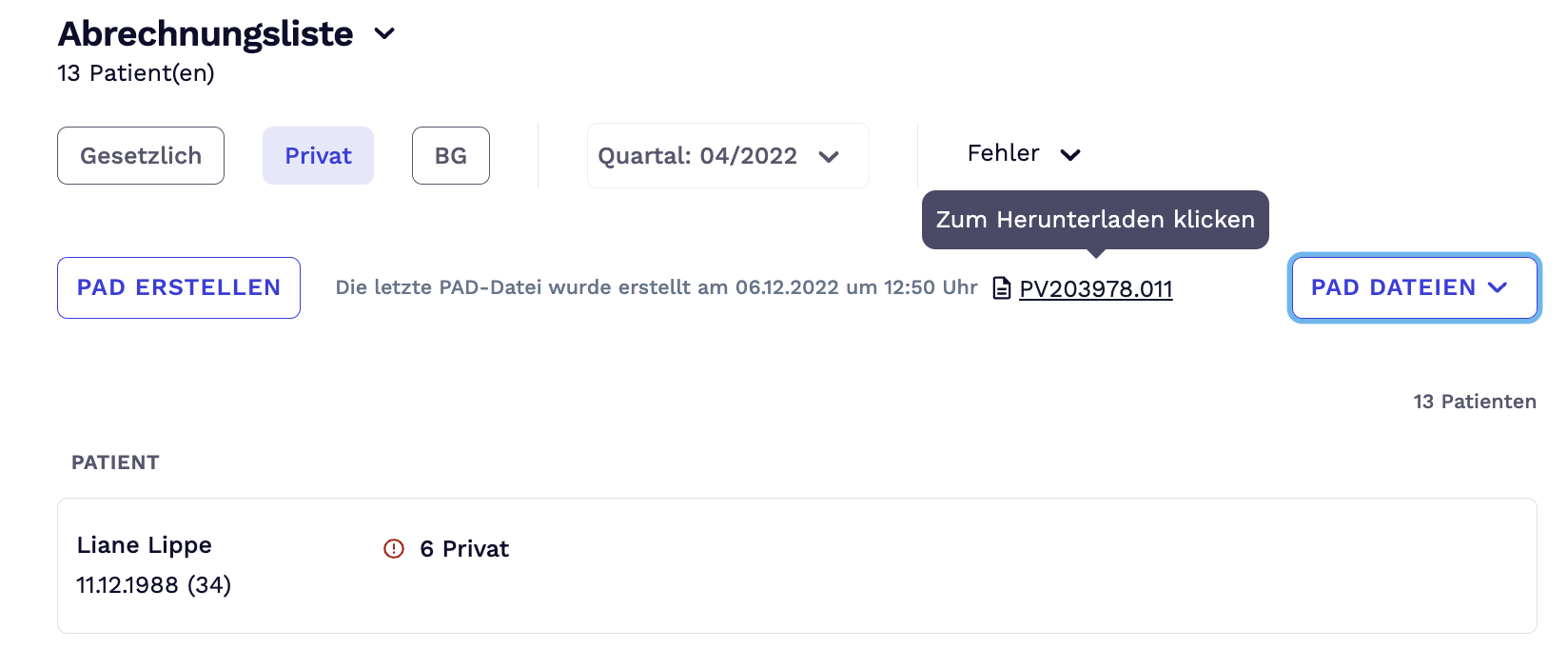Image resolution: width=1568 pixels, height=649 pixels.
Task: Click the document icon beside PV203978.011
Action: pos(1002,287)
